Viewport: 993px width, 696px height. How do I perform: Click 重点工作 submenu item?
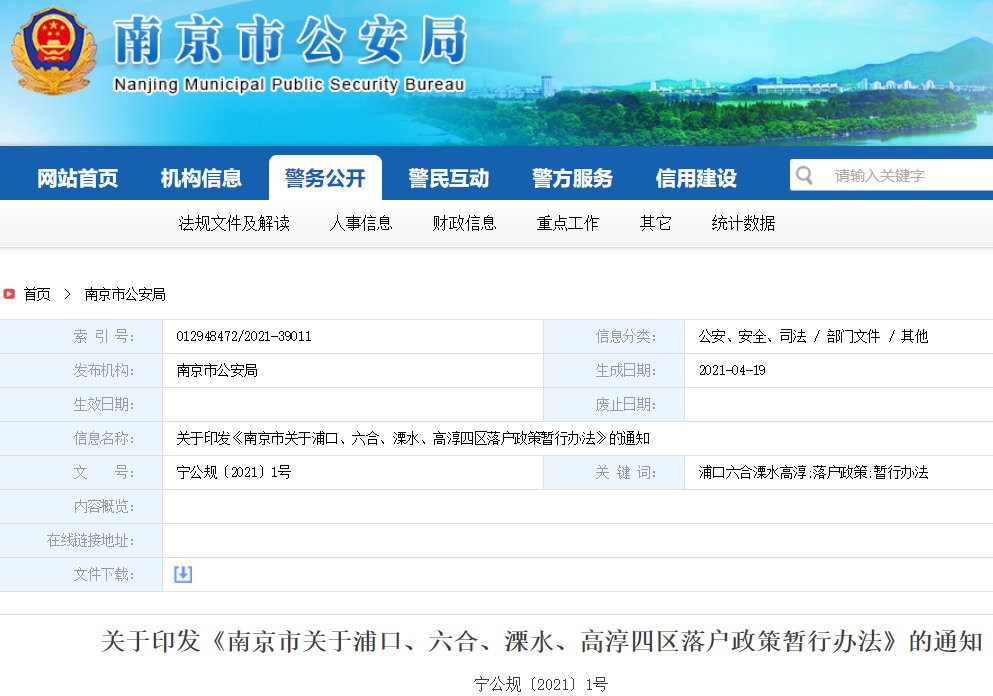click(568, 223)
